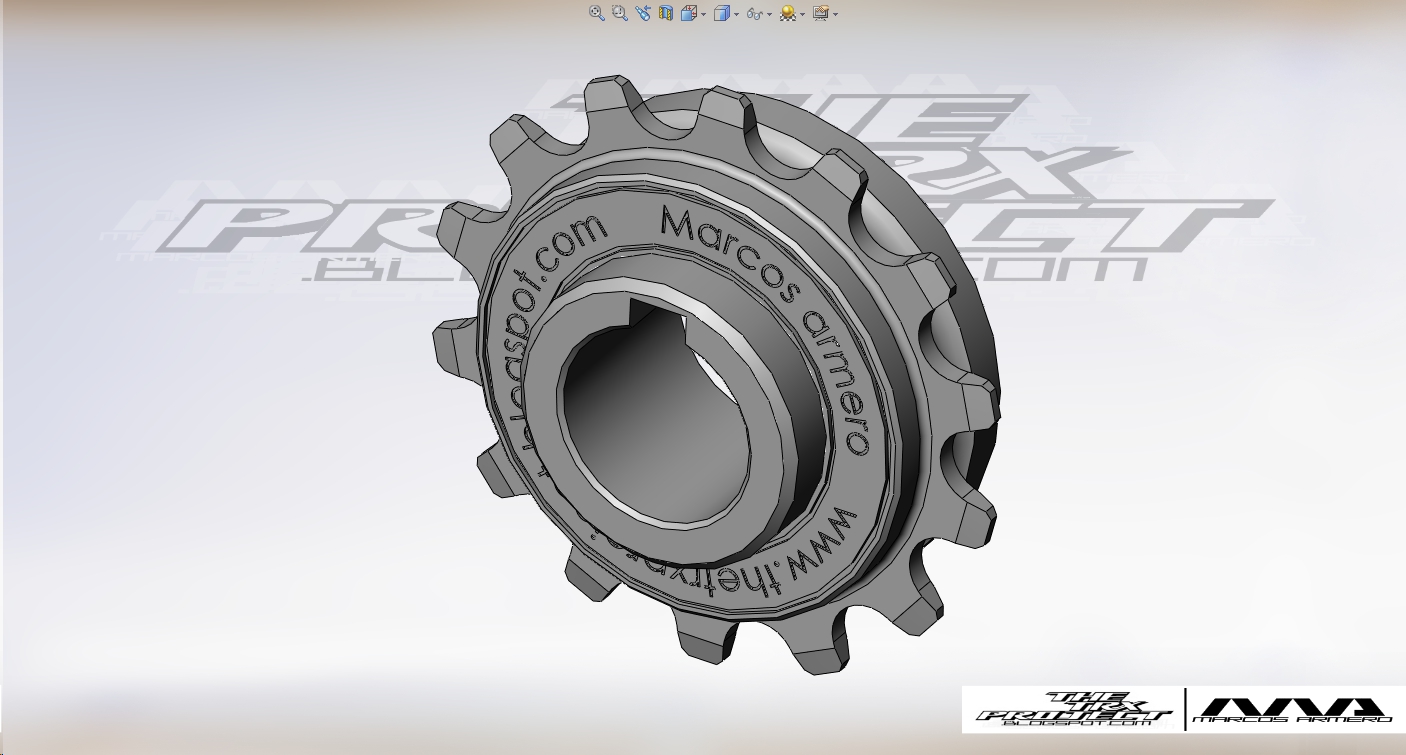Click the Apply Scene sphere icon
This screenshot has width=1406, height=755.
(788, 13)
